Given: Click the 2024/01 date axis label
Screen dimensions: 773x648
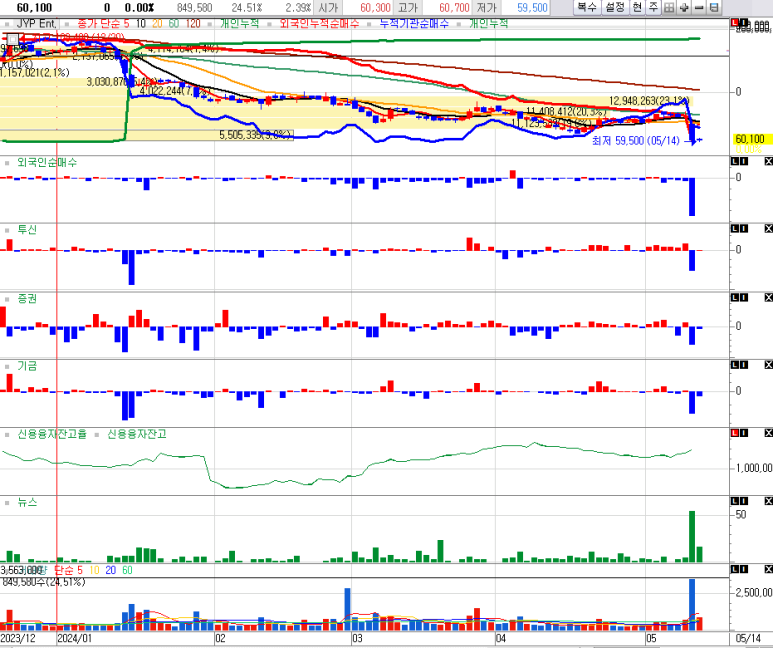Looking at the screenshot, I should (x=74, y=638).
